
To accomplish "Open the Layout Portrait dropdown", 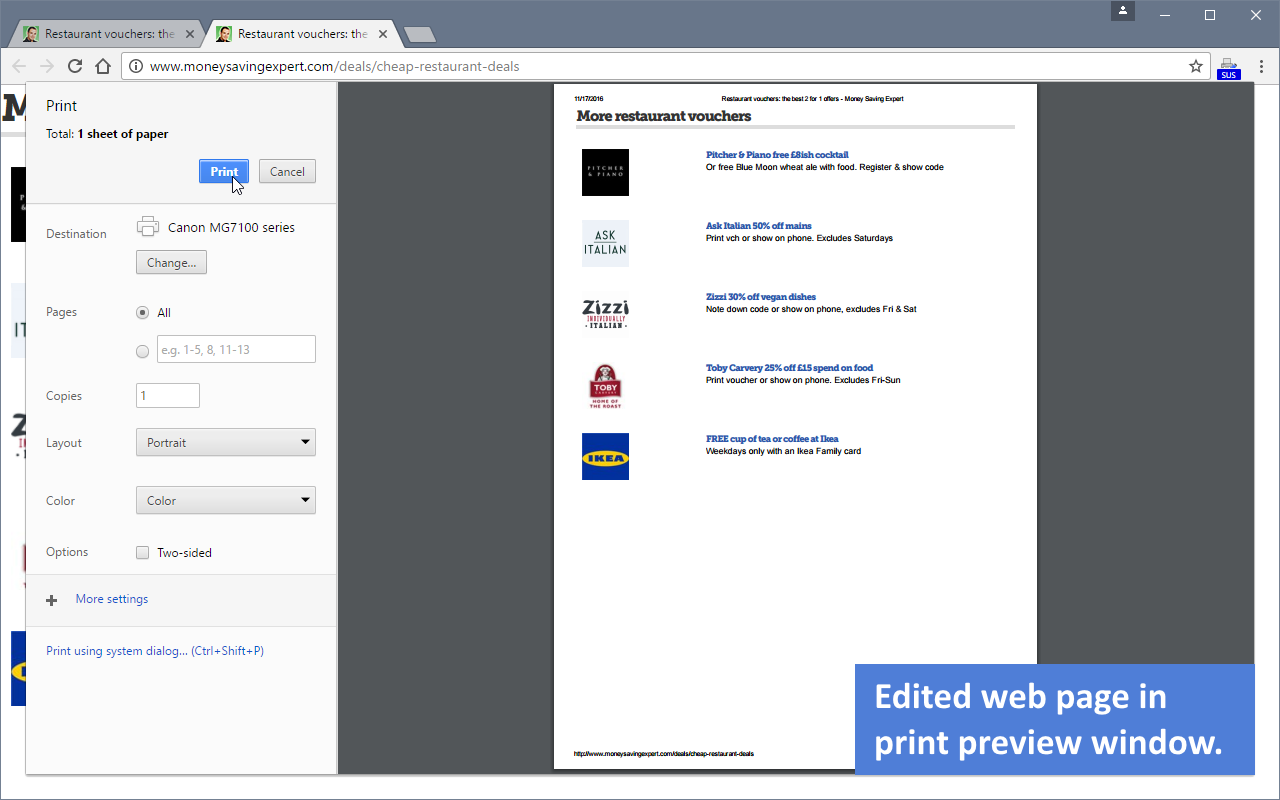I will (226, 442).
